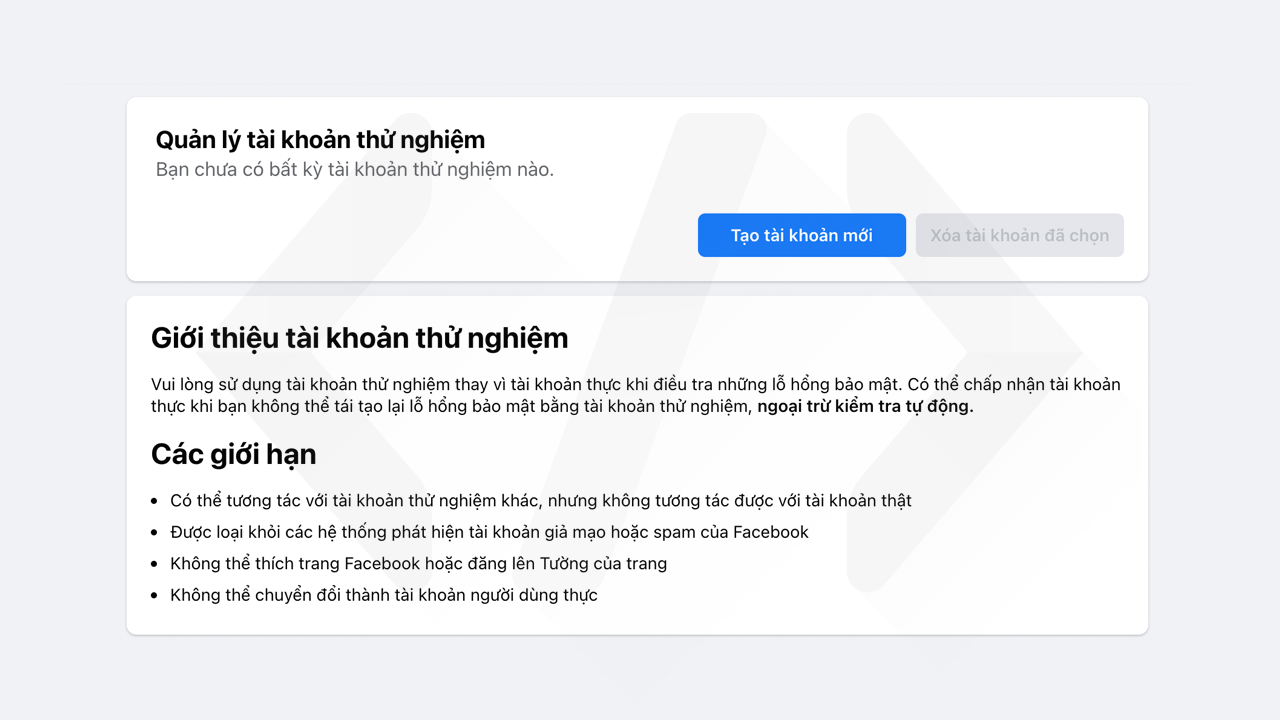Click the "Xóa tài khoản đã chọn" button
The image size is (1280, 720).
pyautogui.click(x=1019, y=235)
